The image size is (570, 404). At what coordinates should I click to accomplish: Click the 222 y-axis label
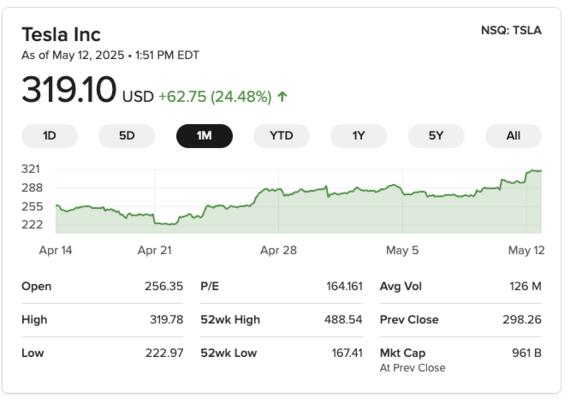[32, 225]
